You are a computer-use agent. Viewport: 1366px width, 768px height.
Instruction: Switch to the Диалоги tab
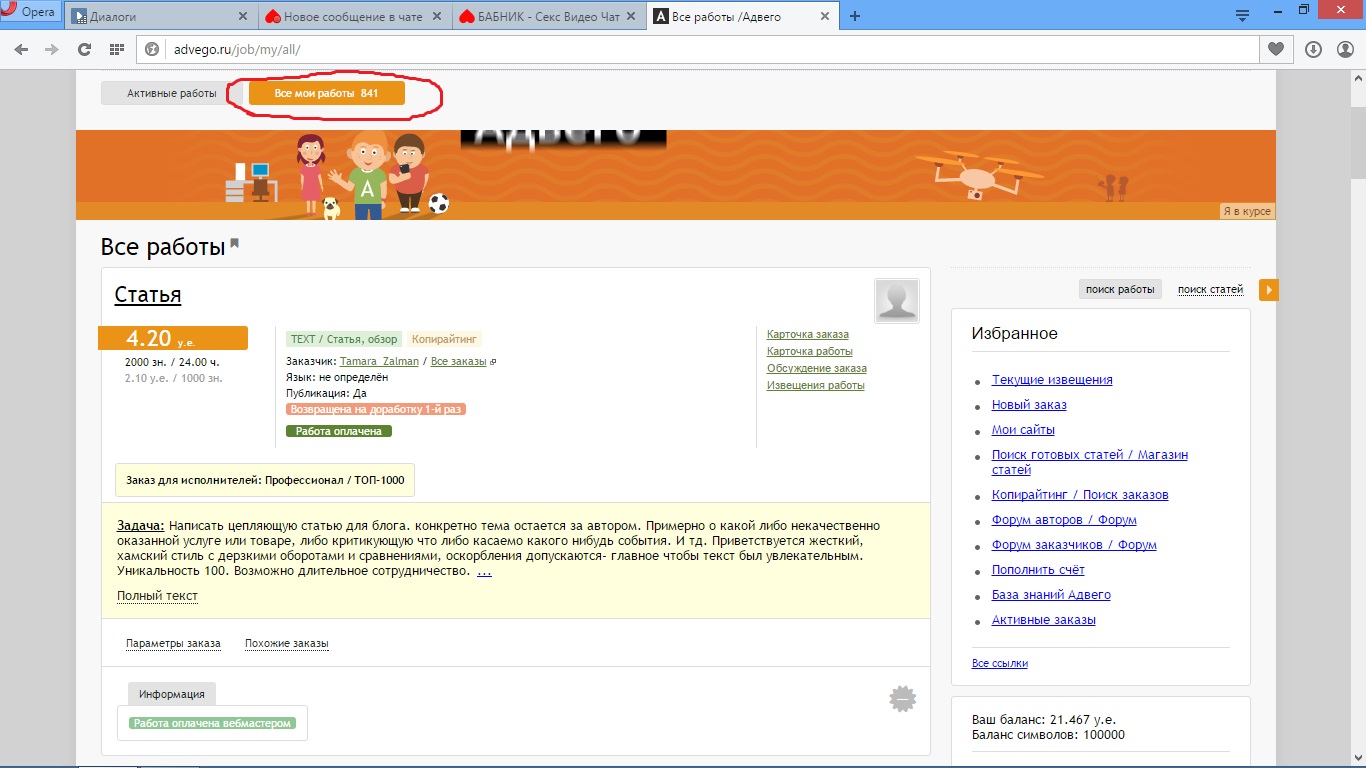(159, 17)
